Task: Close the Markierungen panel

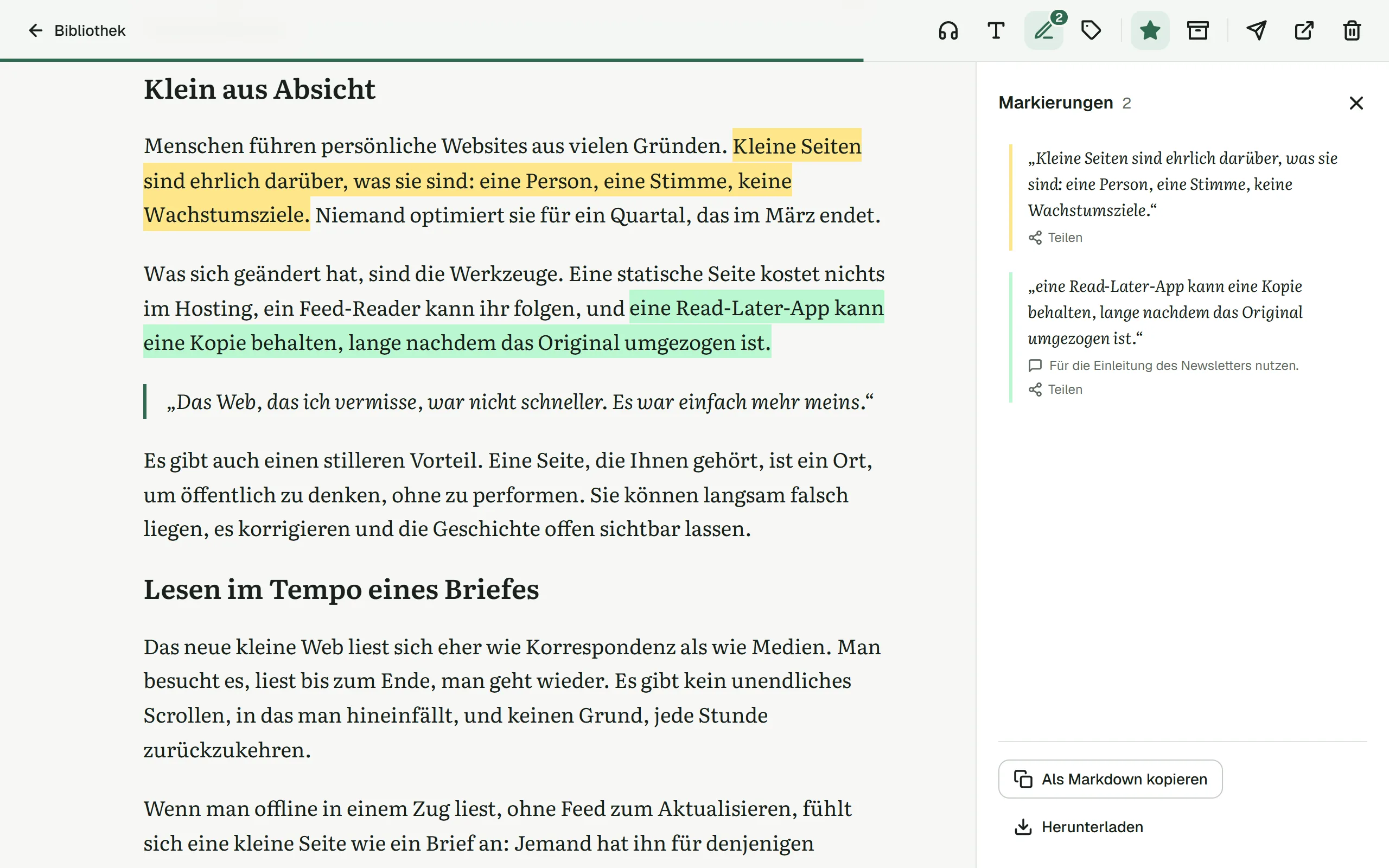Action: tap(1356, 103)
